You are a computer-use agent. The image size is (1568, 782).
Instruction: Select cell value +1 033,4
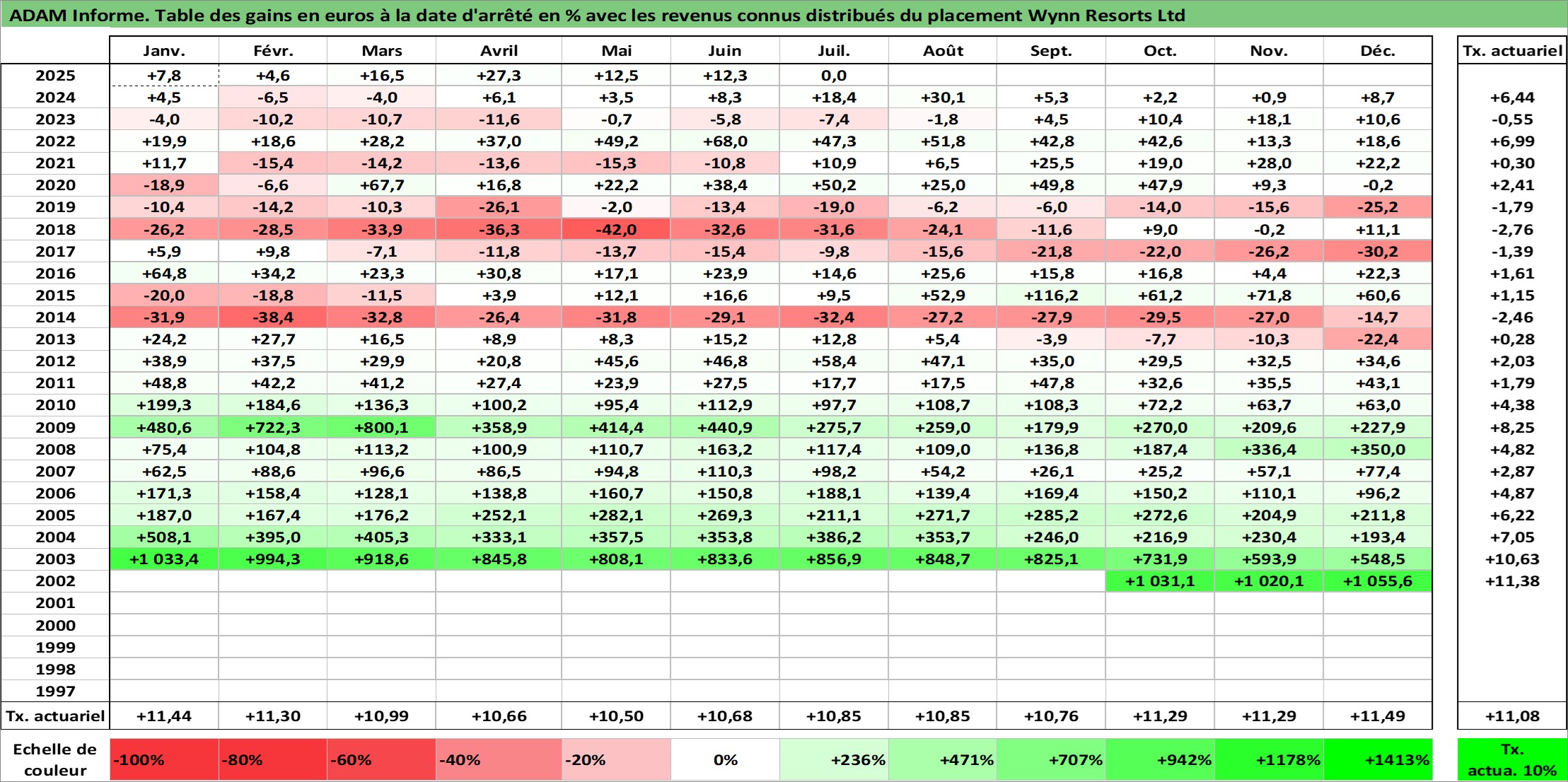coord(164,559)
